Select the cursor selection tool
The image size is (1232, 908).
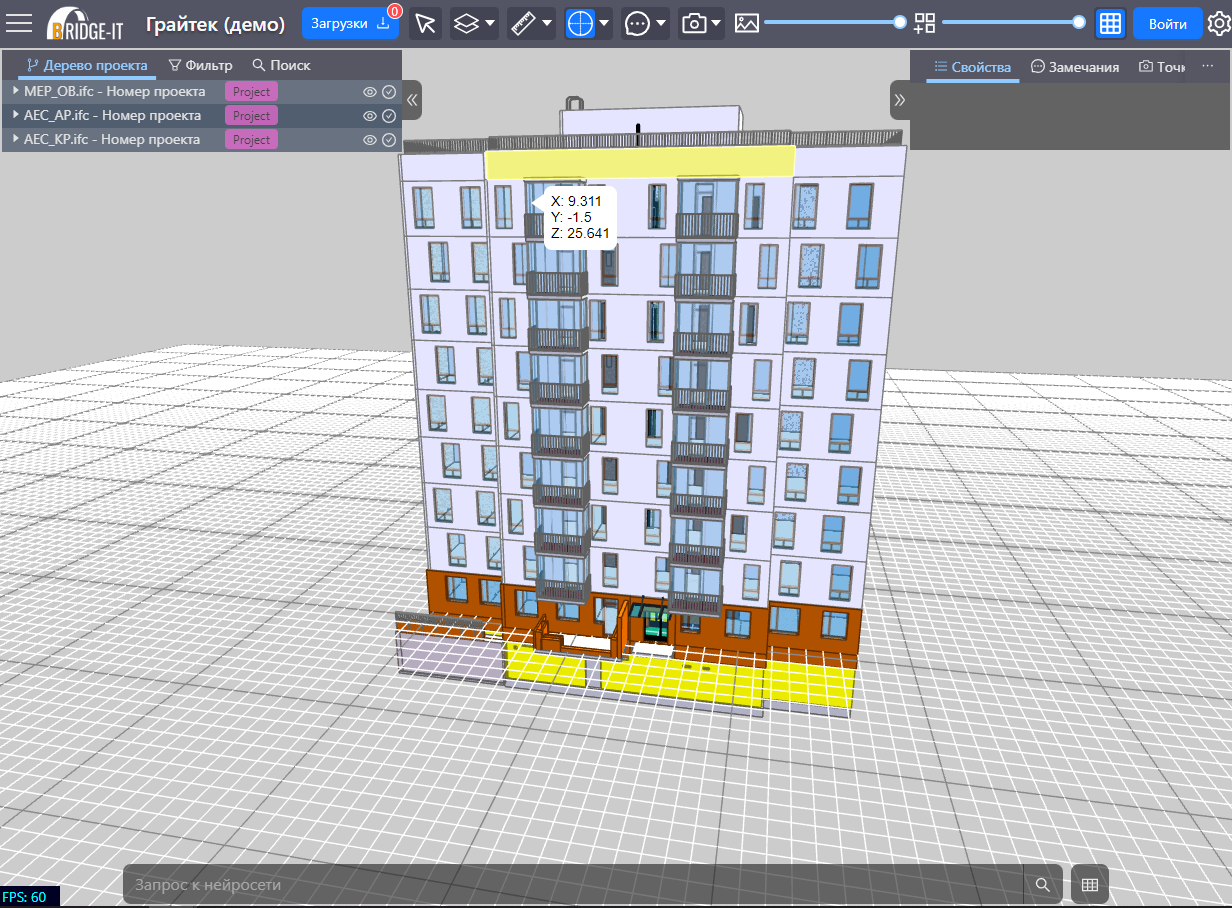425,24
